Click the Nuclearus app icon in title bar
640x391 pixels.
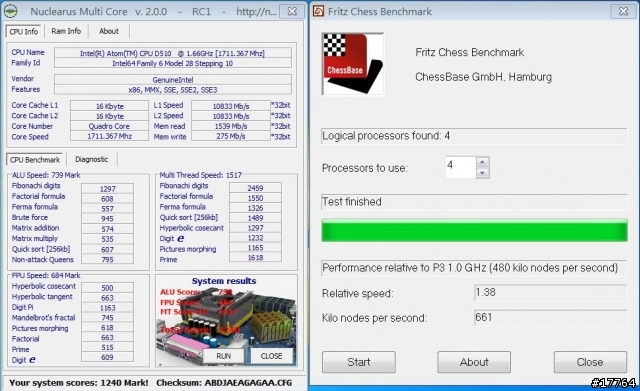tap(11, 11)
